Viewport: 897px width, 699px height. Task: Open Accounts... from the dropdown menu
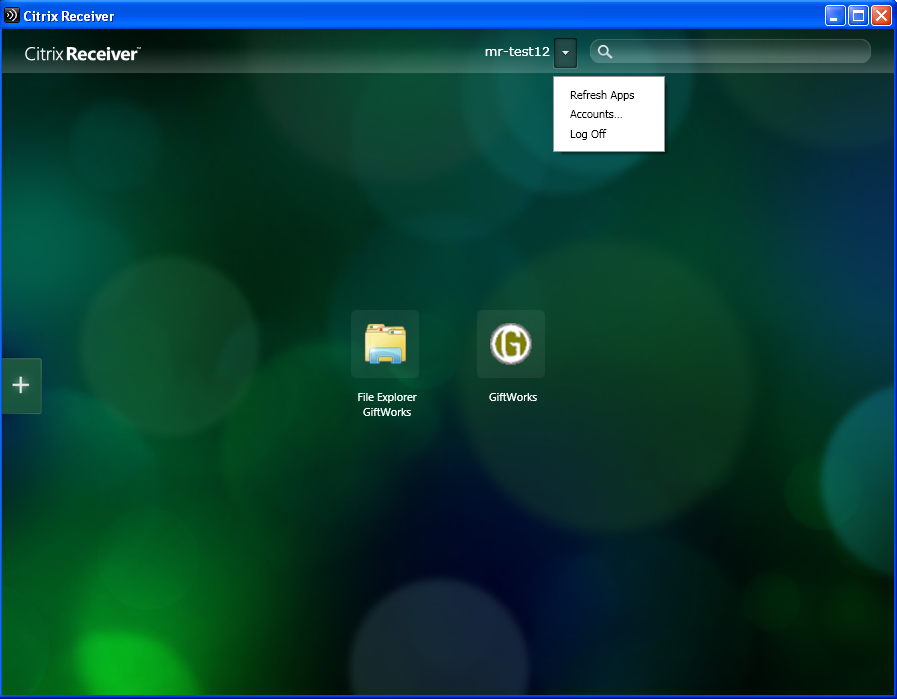pyautogui.click(x=596, y=114)
